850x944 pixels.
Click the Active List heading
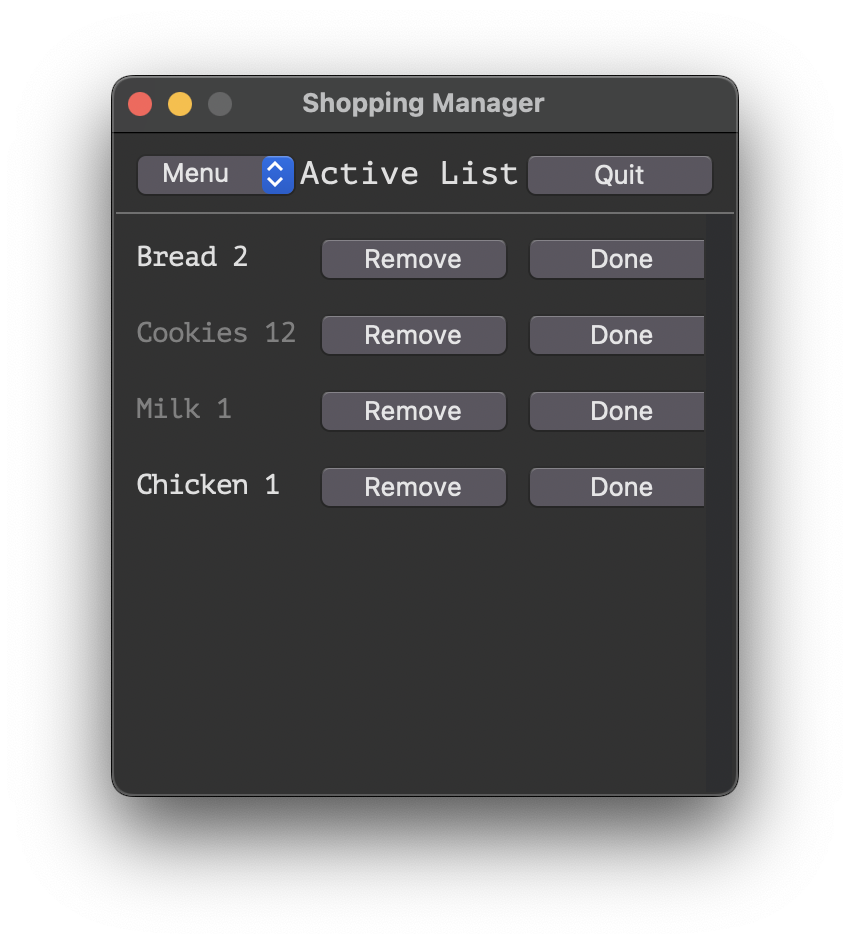pos(409,174)
